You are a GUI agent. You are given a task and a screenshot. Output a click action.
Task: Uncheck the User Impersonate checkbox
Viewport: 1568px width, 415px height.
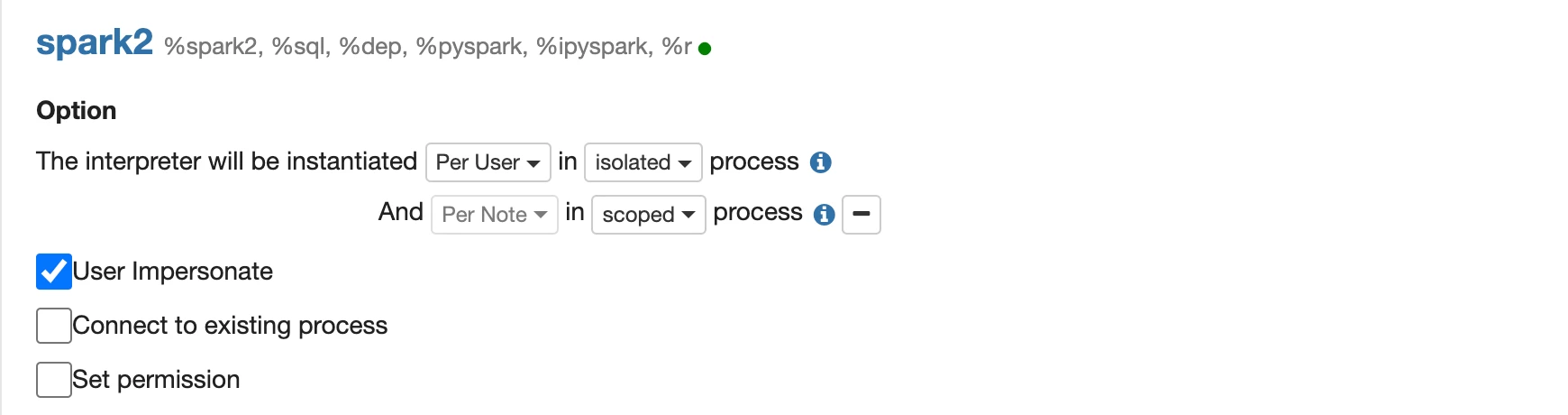pos(54,272)
